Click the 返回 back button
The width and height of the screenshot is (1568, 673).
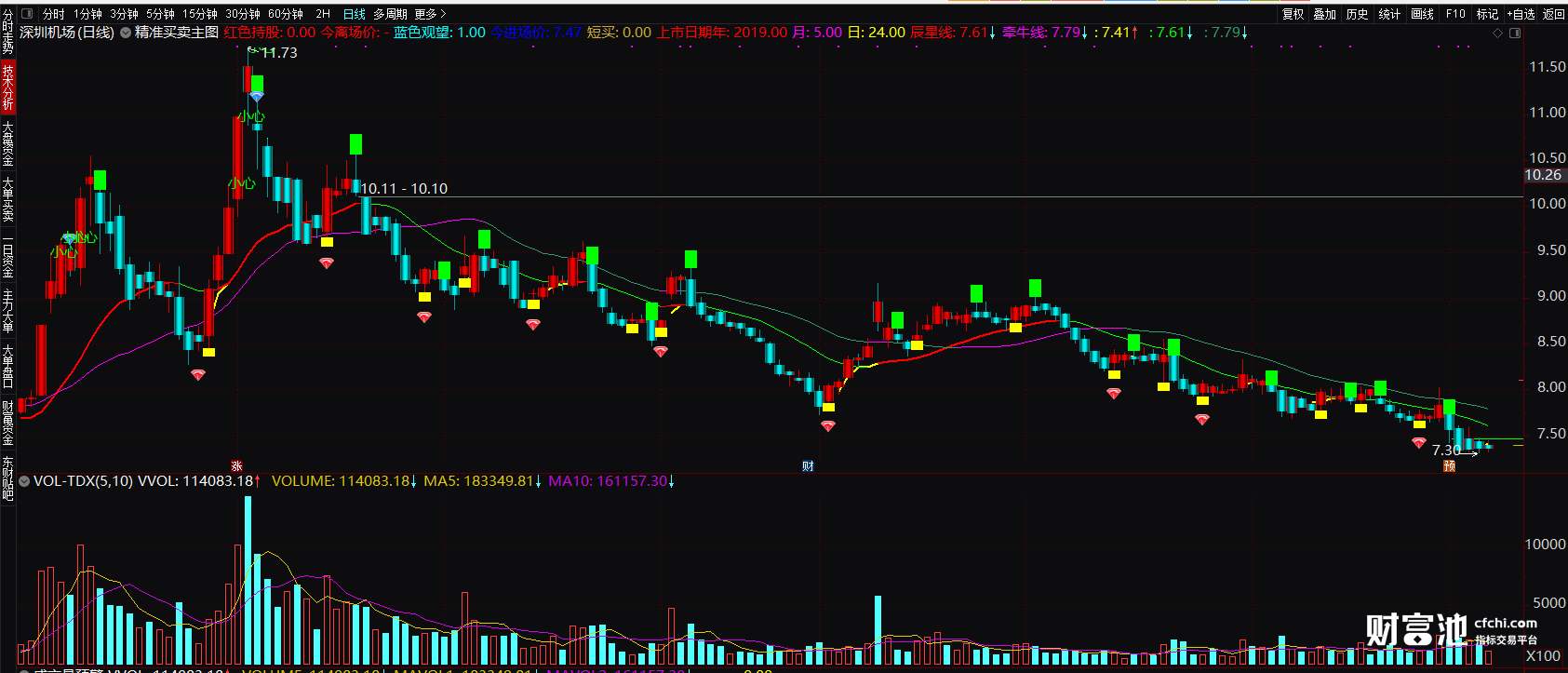1554,14
